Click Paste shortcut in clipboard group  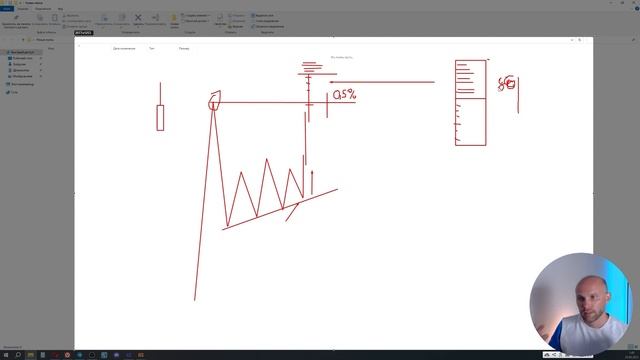(x=75, y=27)
